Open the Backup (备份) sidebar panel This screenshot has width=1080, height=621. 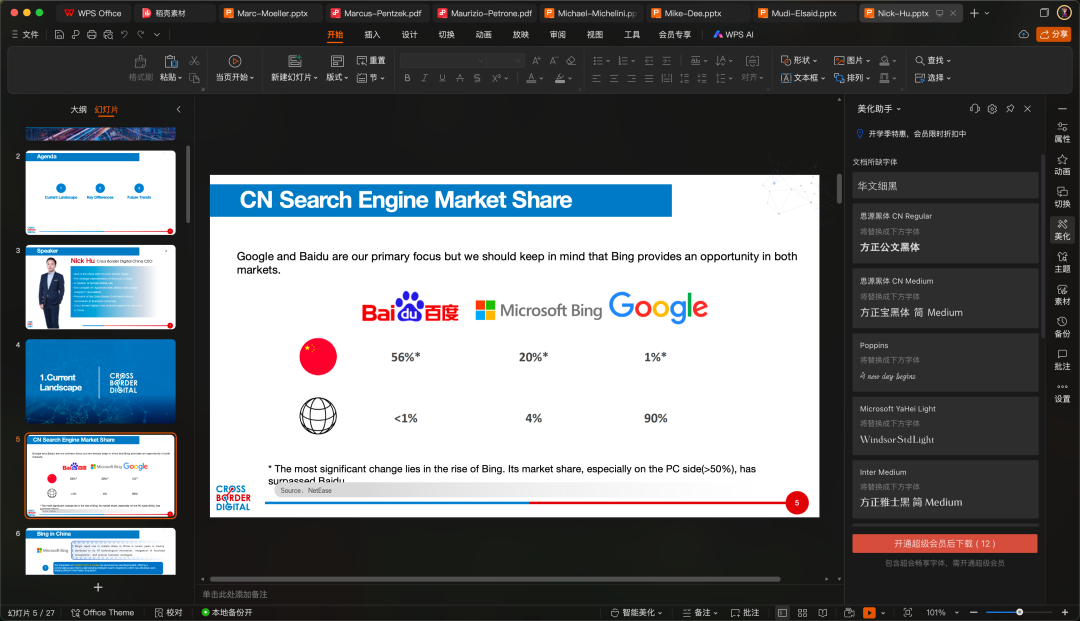[x=1062, y=327]
